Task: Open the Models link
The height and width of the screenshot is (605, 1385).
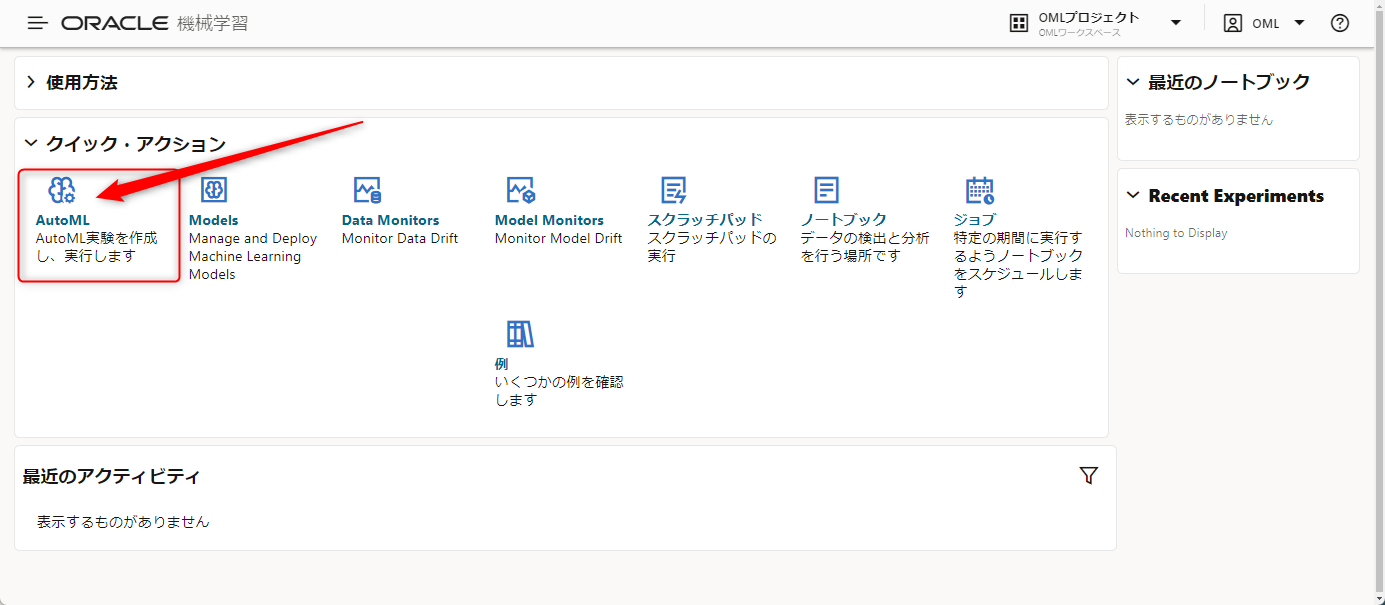Action: (x=214, y=220)
